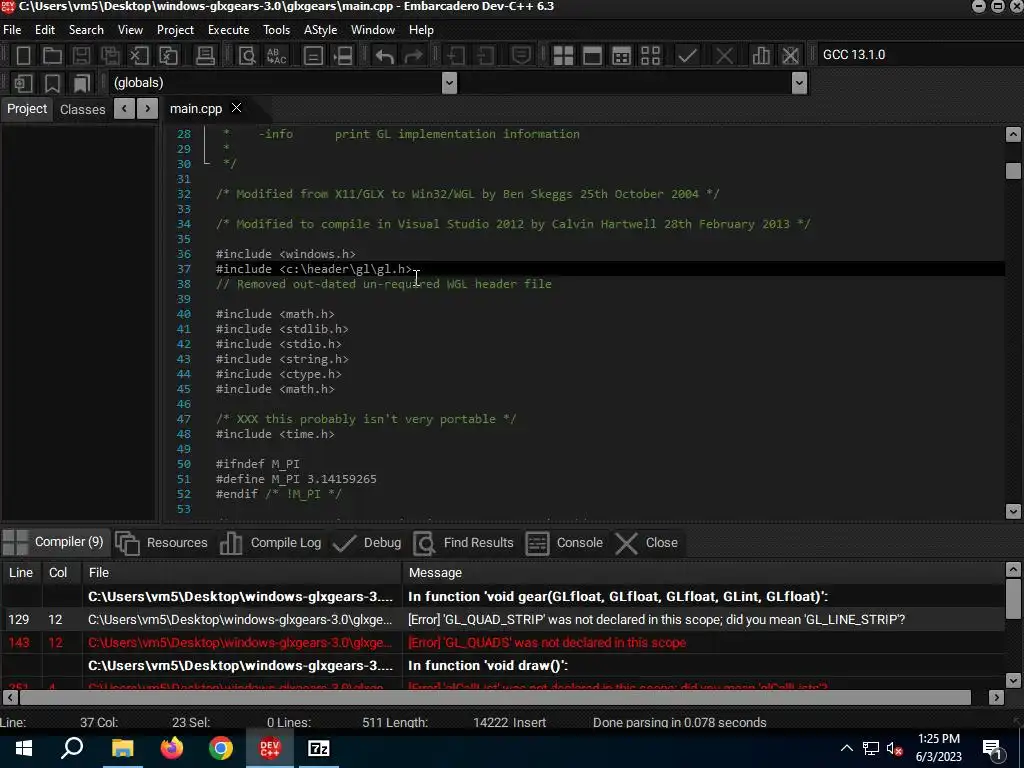Click the Compile four-squares icon
This screenshot has width=1024, height=768.
click(x=563, y=56)
